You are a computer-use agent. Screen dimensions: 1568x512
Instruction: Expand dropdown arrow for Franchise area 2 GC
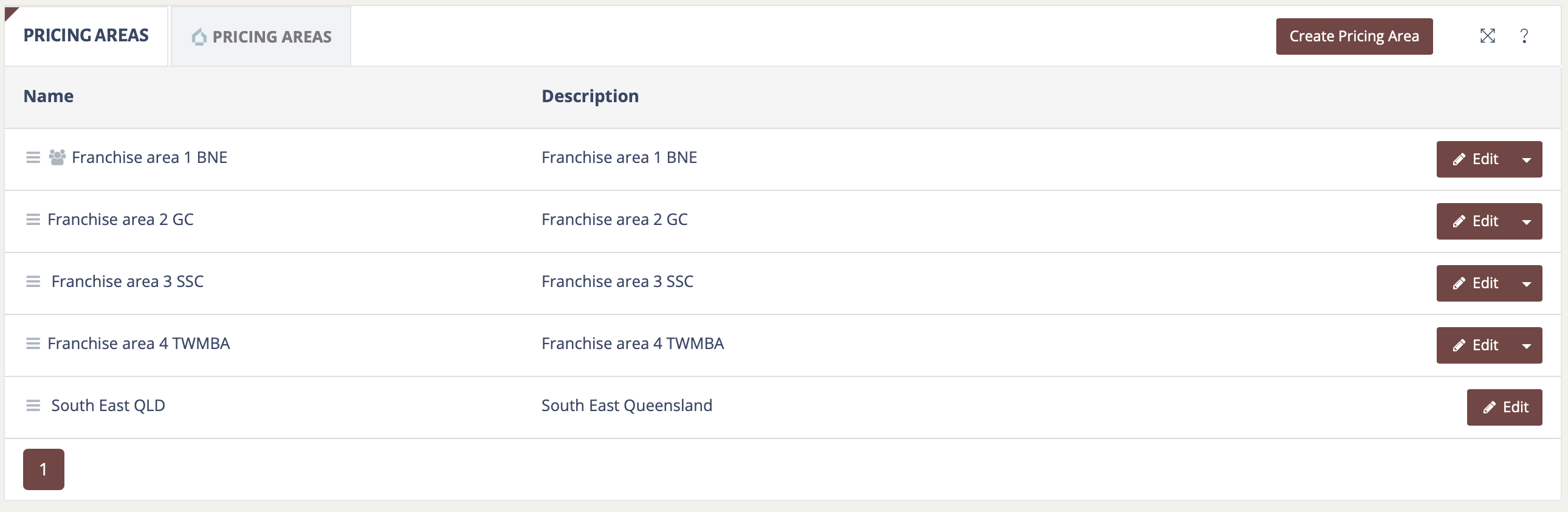[1526, 221]
